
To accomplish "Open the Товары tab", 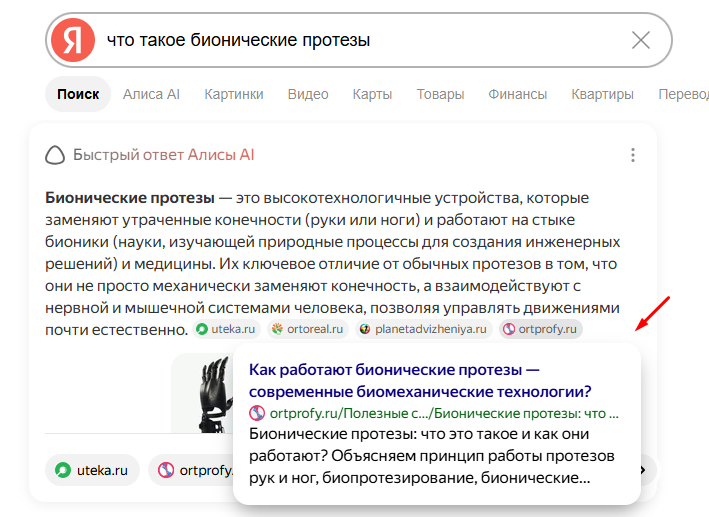I will click(440, 94).
